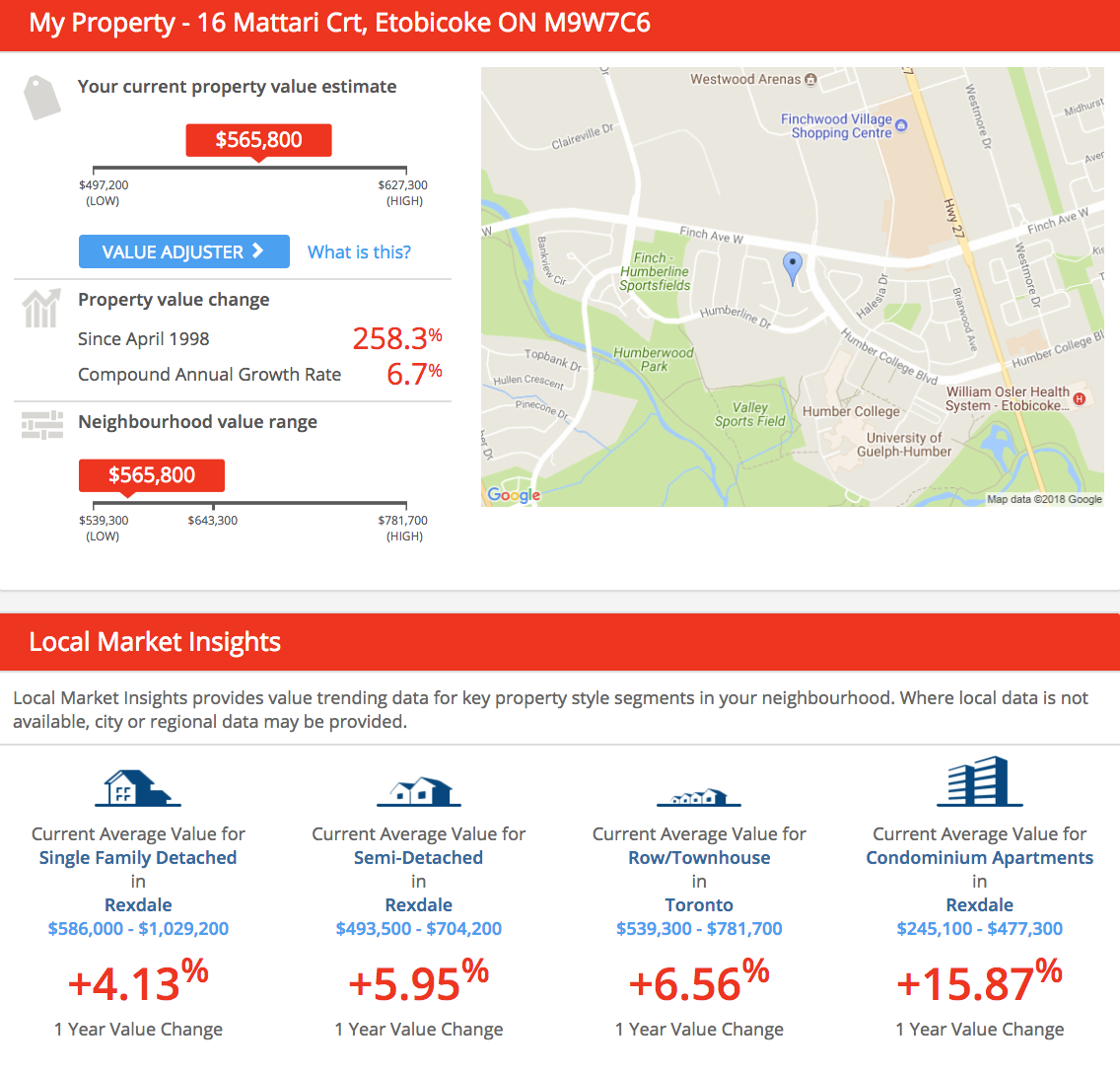This screenshot has height=1073, width=1120.
Task: Open the 'What is this?' link
Action: click(x=359, y=251)
